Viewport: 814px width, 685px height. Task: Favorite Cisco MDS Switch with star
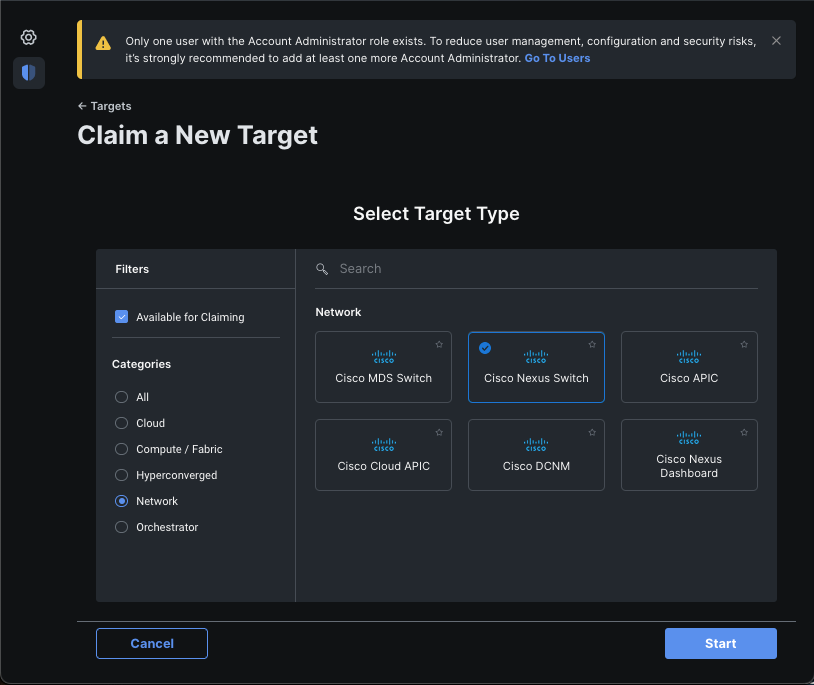439,345
